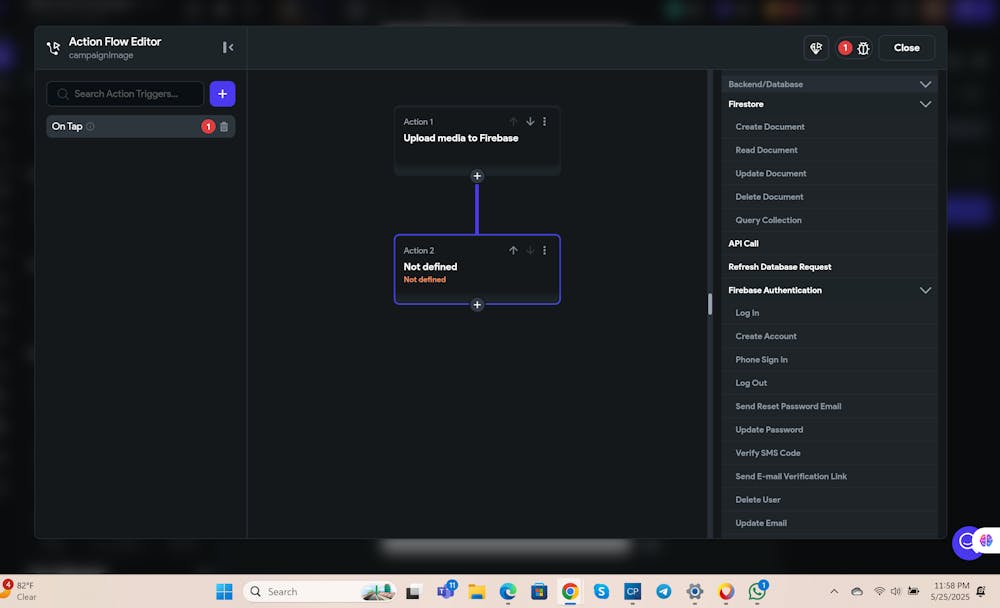Viewport: 1000px width, 608px height.
Task: Move Action 1 down with arrow icon
Action: (x=530, y=121)
